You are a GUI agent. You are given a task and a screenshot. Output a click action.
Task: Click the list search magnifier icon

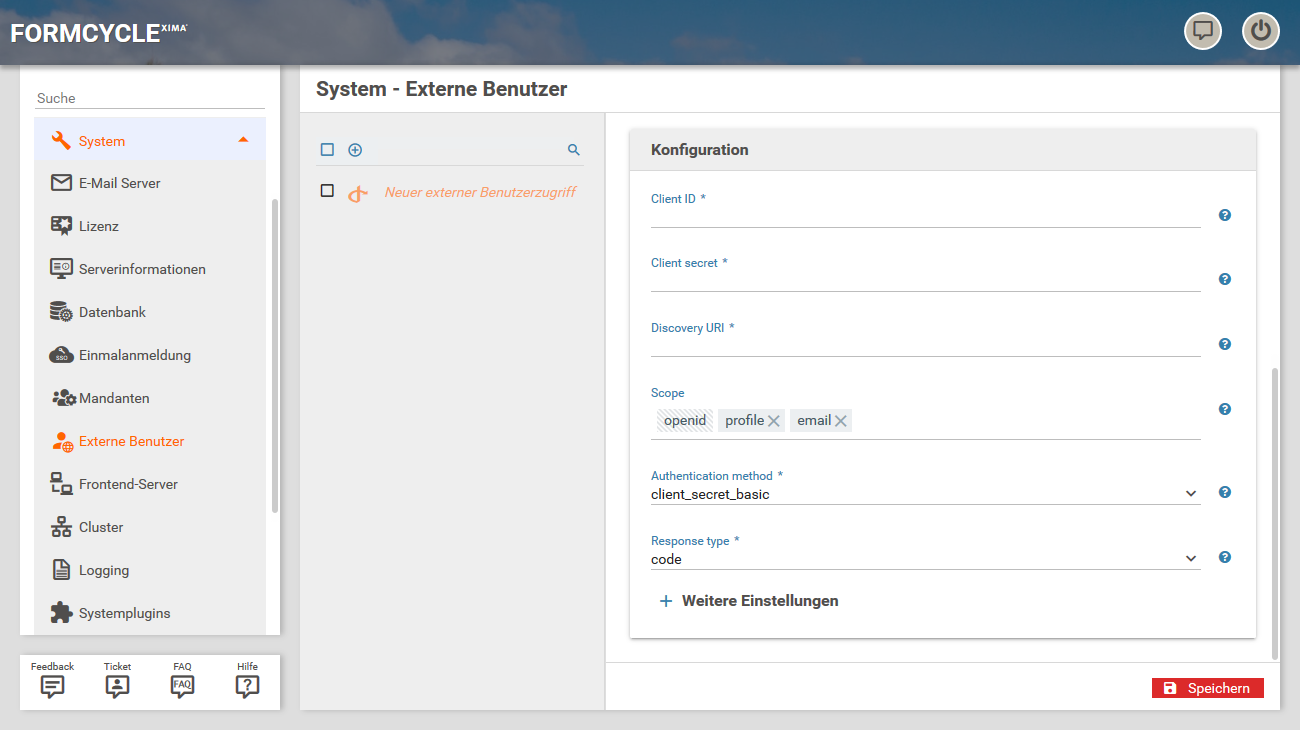click(x=574, y=150)
